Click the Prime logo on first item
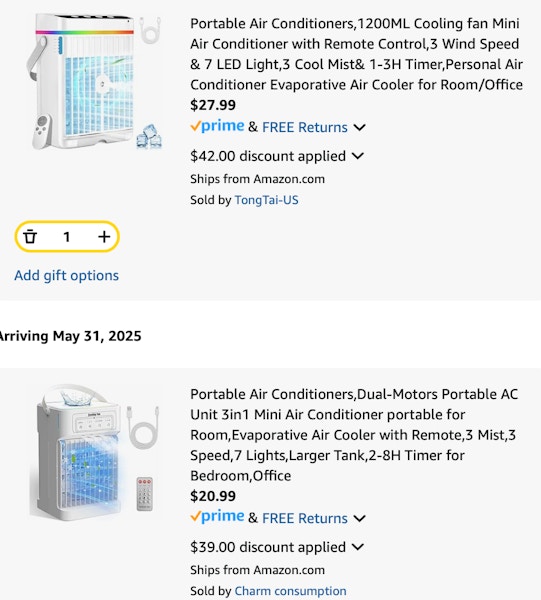 [x=217, y=126]
